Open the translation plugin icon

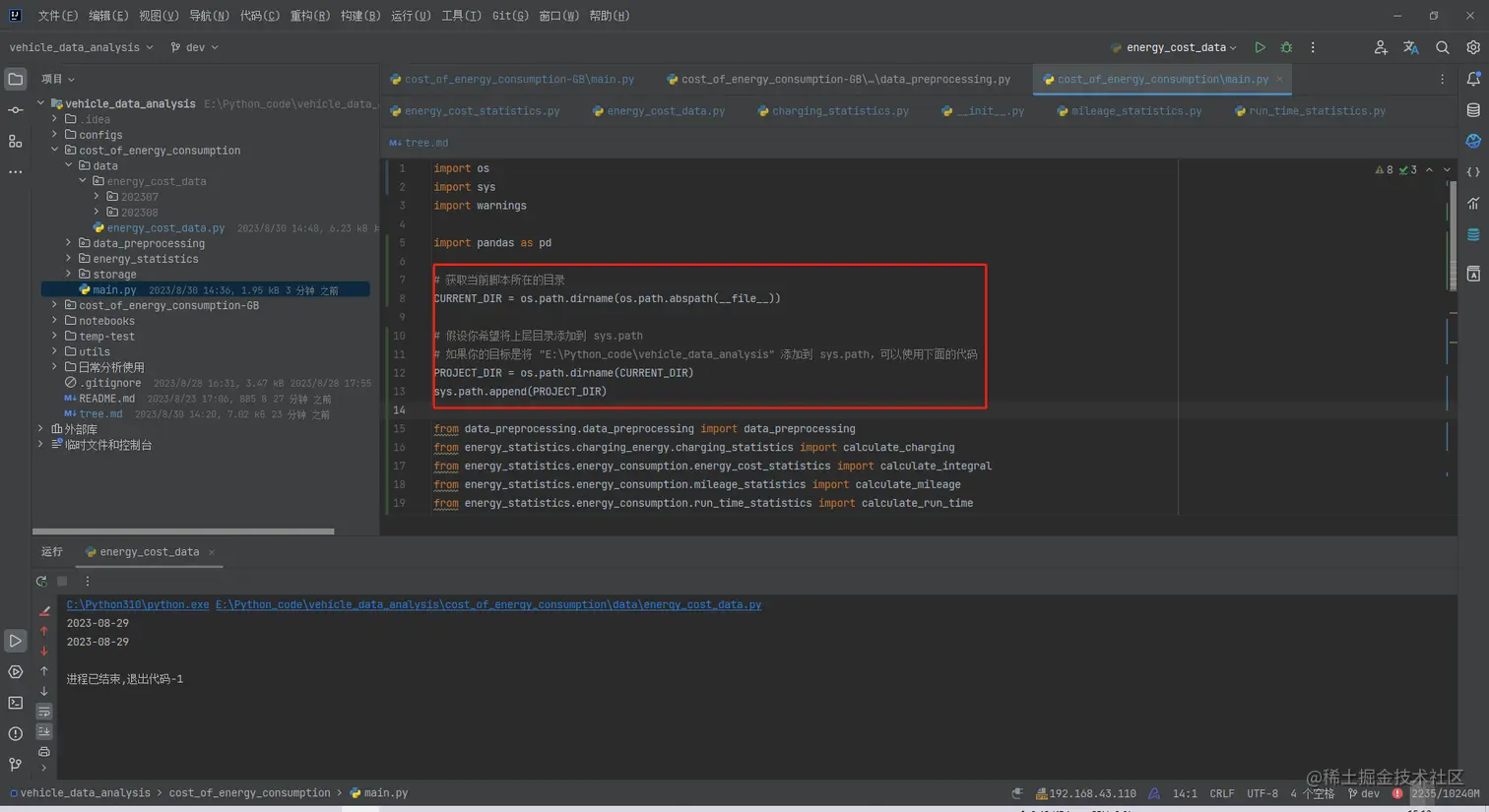[x=1411, y=47]
